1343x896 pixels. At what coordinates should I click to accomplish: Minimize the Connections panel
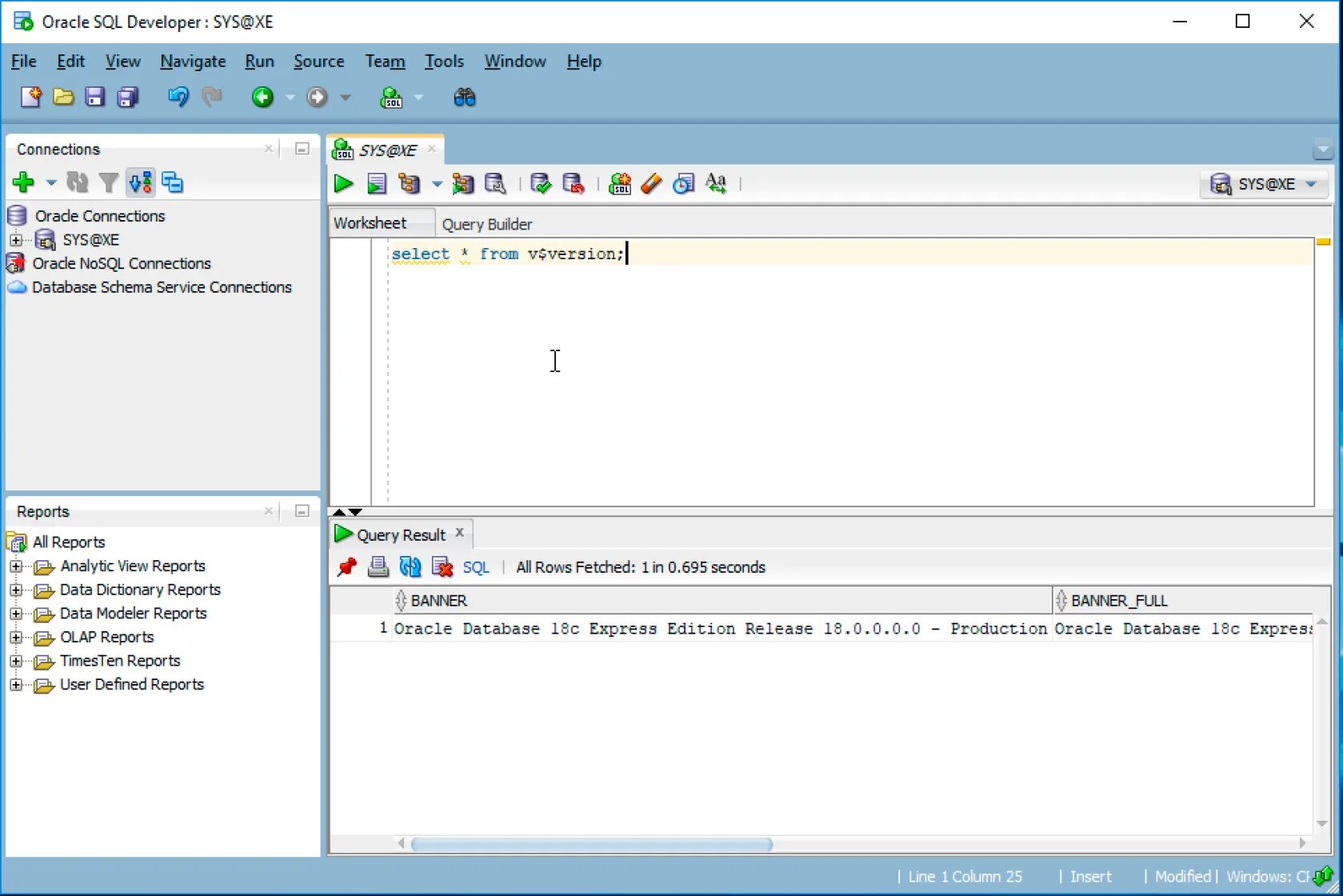click(x=302, y=149)
